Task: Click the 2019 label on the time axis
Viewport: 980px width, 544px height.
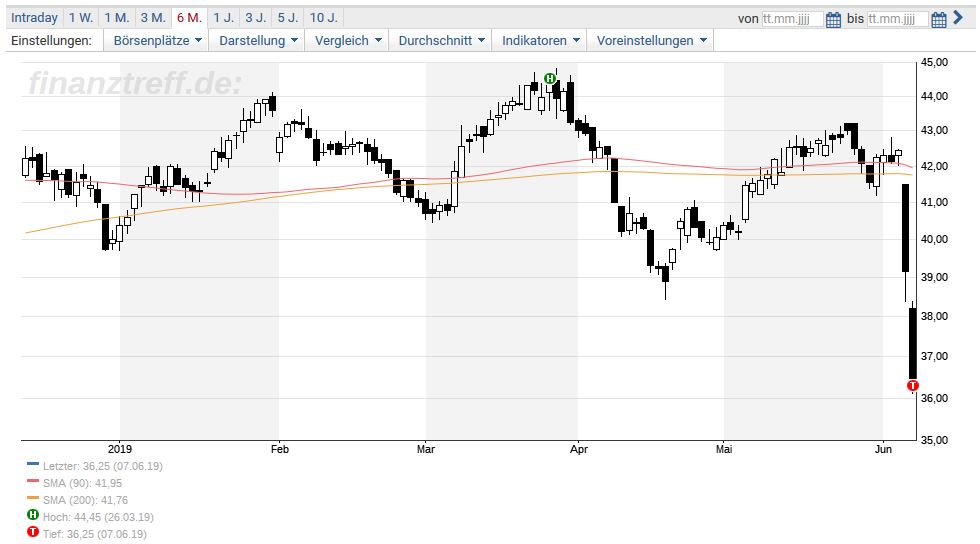Action: click(x=120, y=449)
